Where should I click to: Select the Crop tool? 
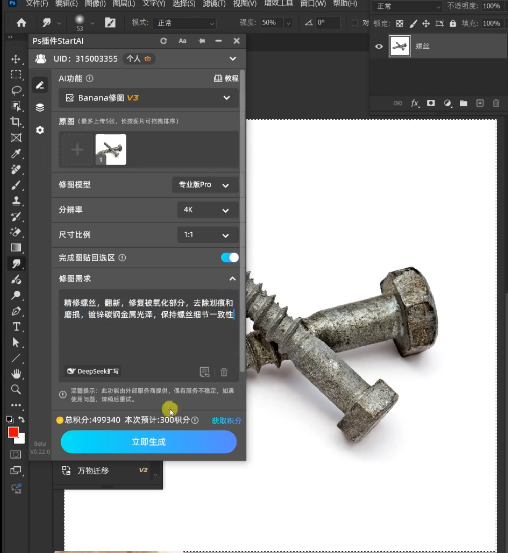click(16, 122)
